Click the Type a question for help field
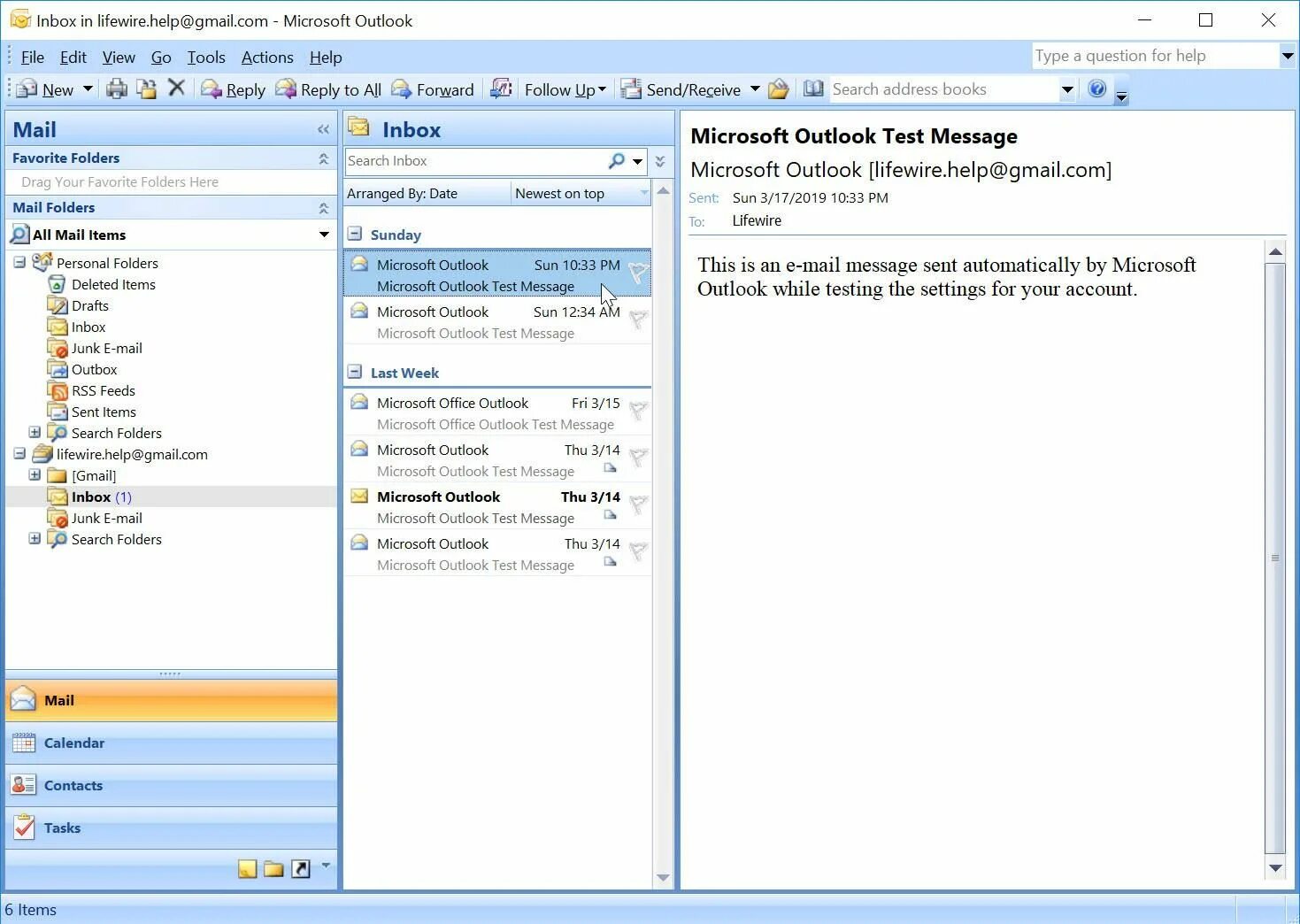 click(1150, 55)
